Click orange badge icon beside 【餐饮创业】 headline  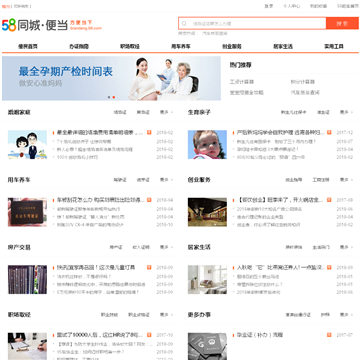(x=329, y=200)
